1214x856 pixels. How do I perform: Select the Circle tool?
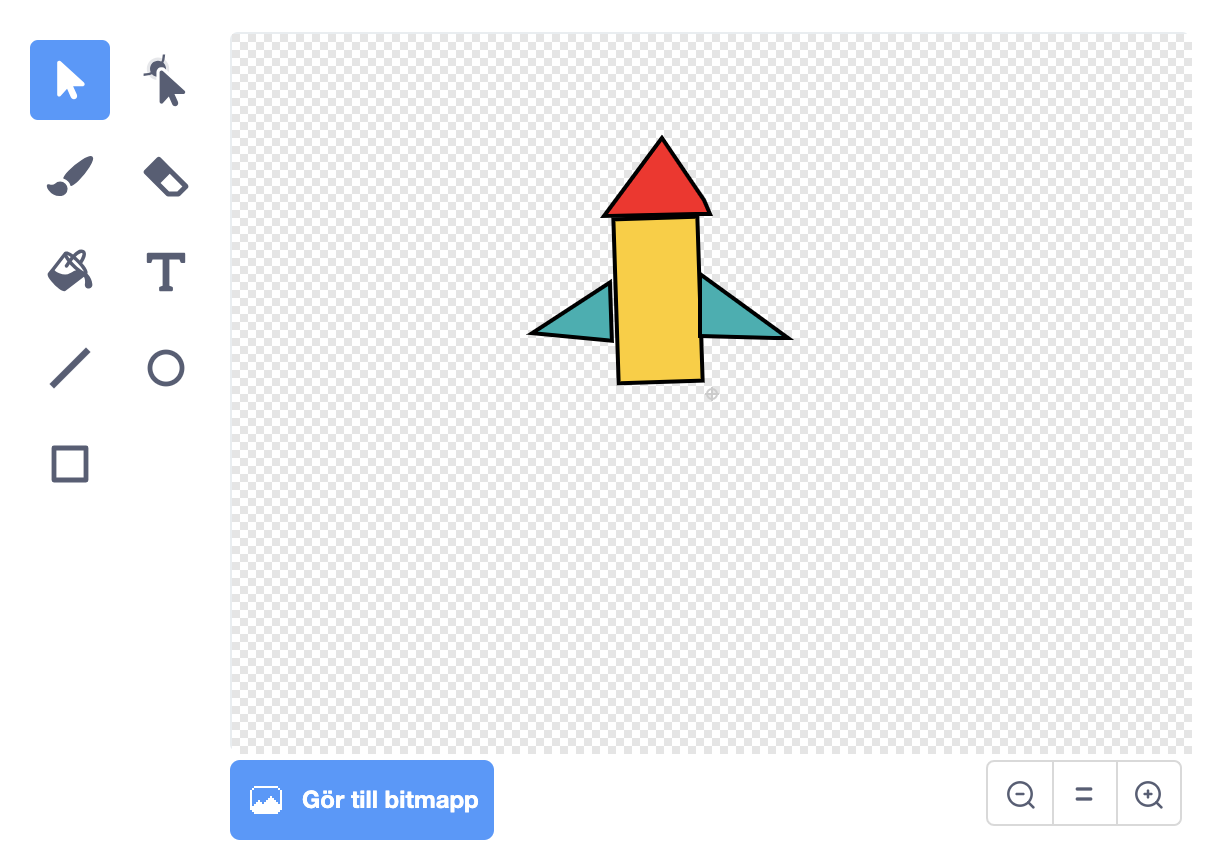(x=166, y=368)
